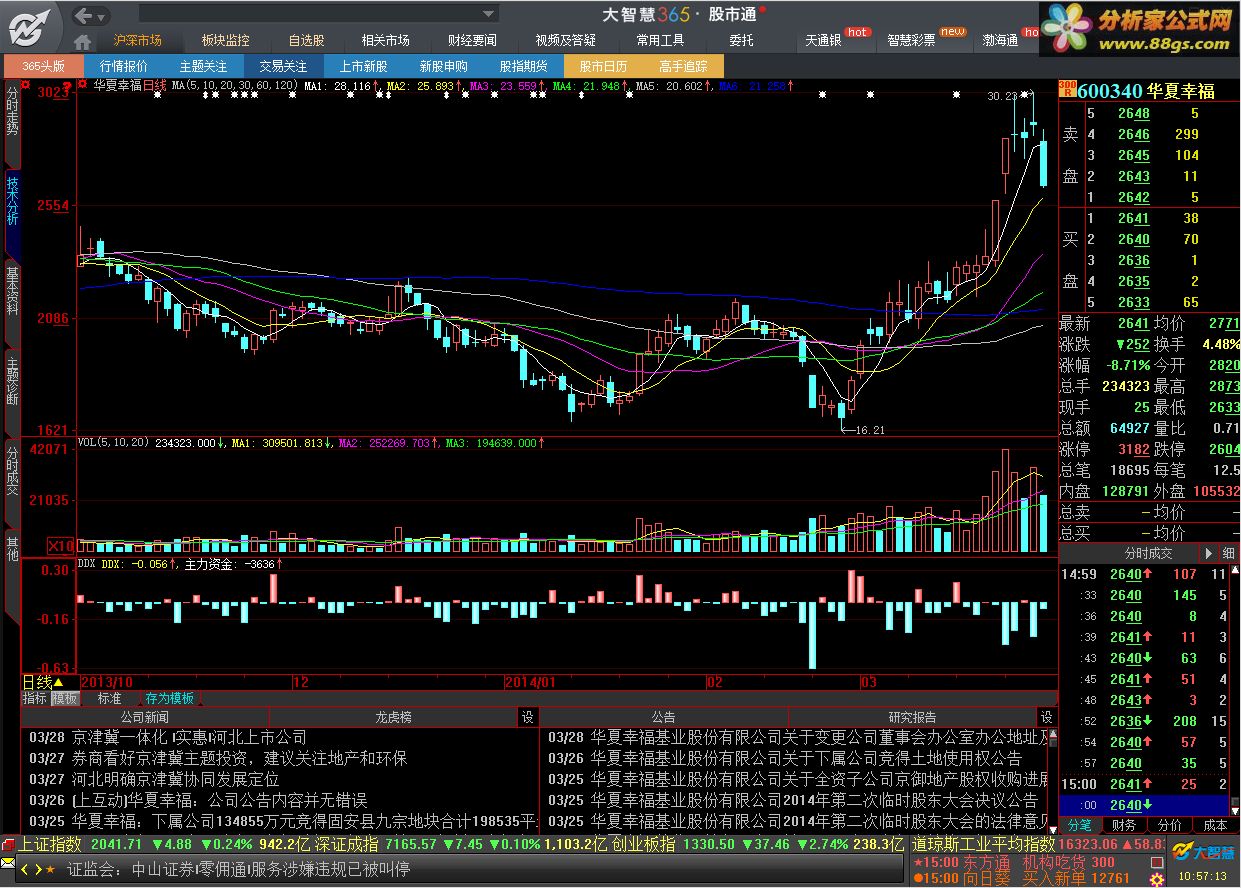Click stock title 600340 华夏幸福

[1146, 91]
